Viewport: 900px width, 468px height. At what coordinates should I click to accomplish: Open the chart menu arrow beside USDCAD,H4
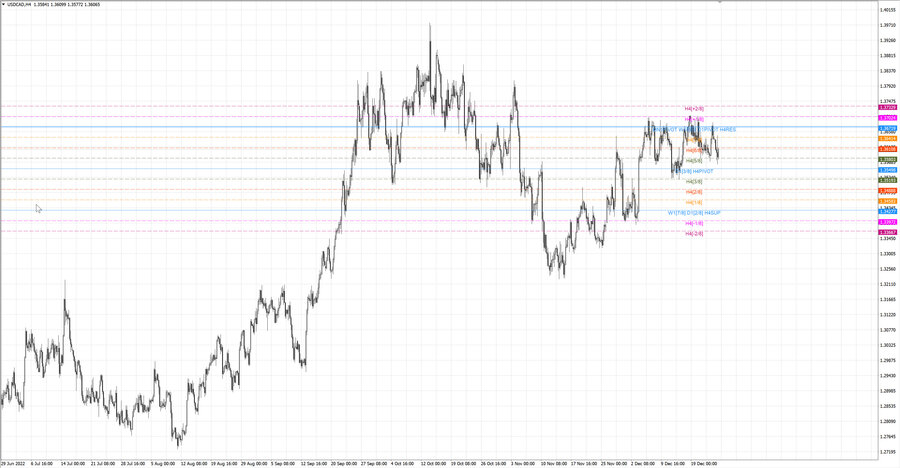3,5
